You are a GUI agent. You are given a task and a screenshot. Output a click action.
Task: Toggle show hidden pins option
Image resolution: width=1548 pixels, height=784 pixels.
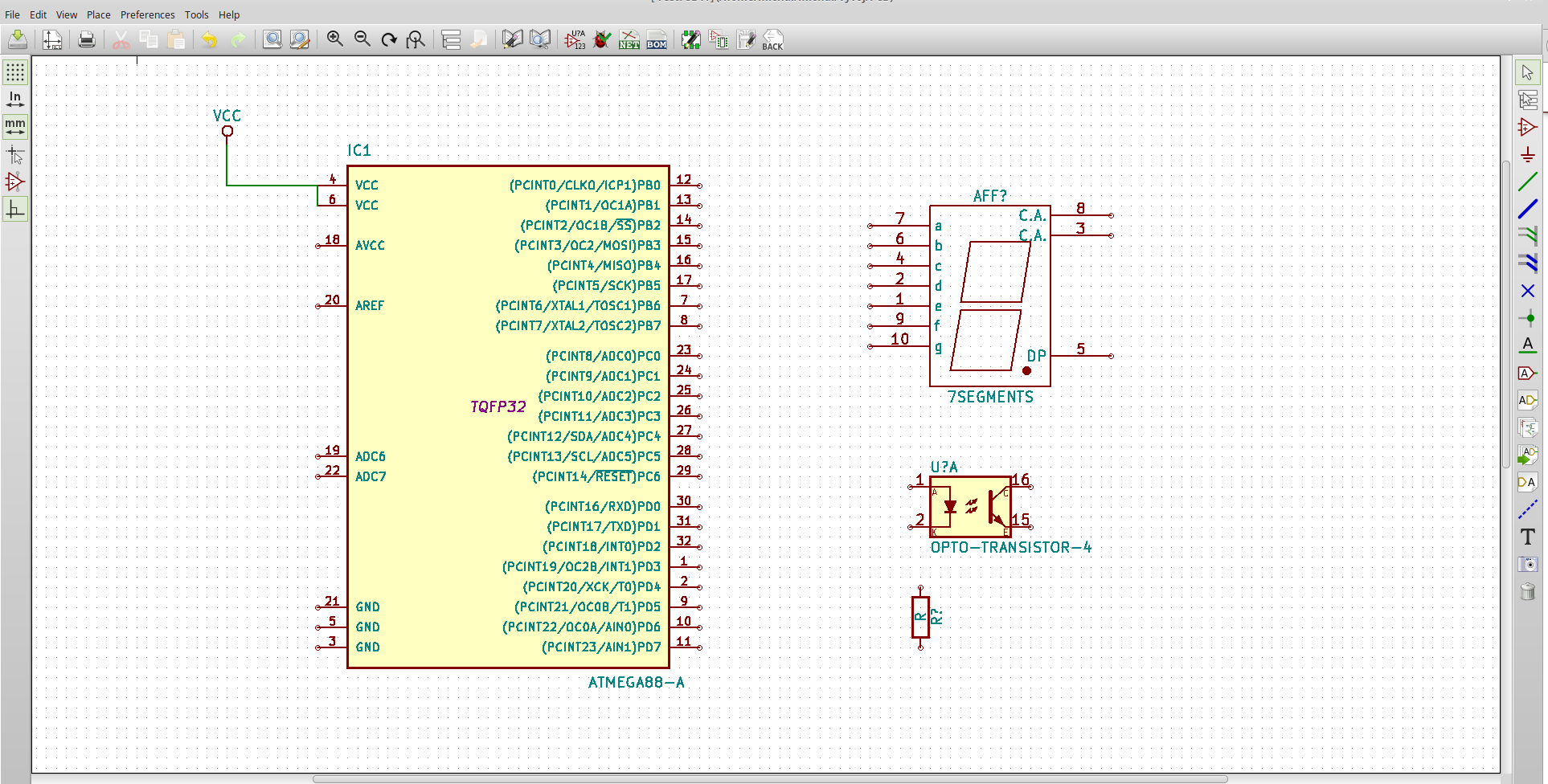(15, 182)
